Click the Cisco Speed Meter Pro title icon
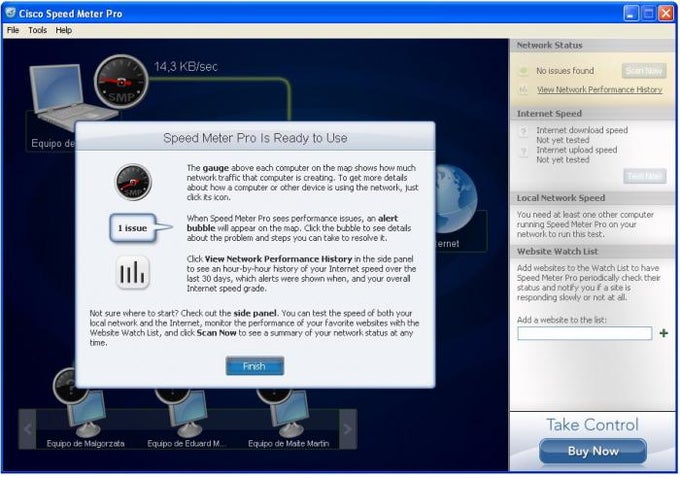This screenshot has width=680, height=478. click(10, 13)
